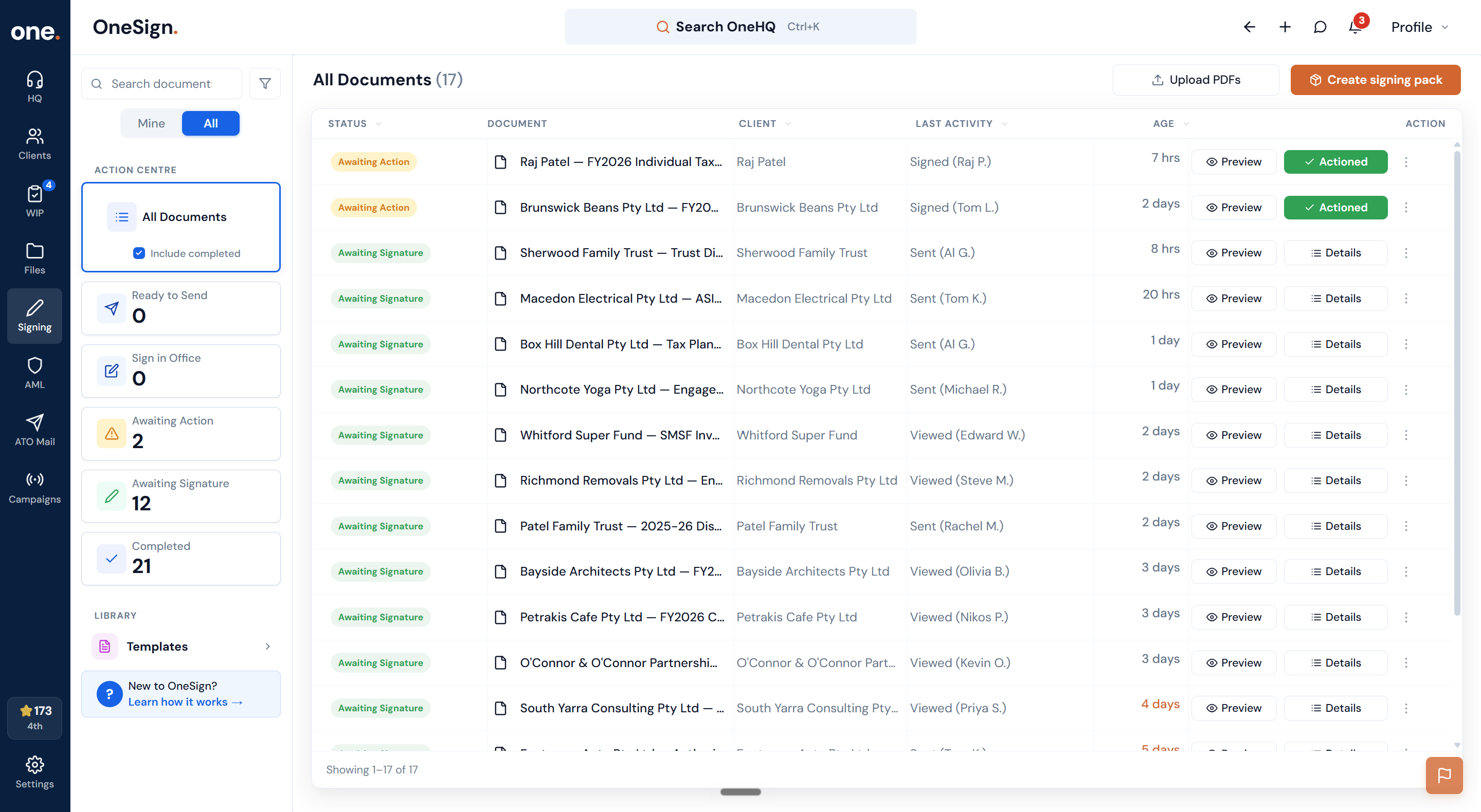1481x812 pixels.
Task: Open more options for Raj Patel row
Action: (1406, 162)
